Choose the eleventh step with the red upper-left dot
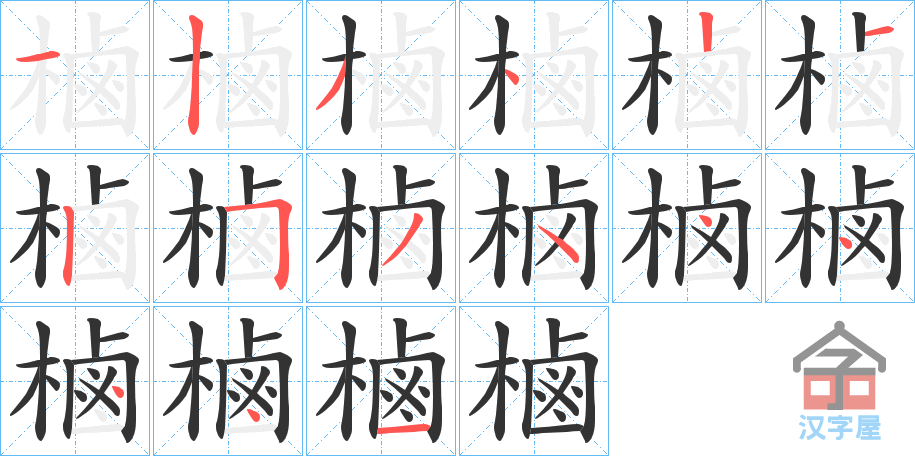This screenshot has width=915, height=456. (x=687, y=228)
